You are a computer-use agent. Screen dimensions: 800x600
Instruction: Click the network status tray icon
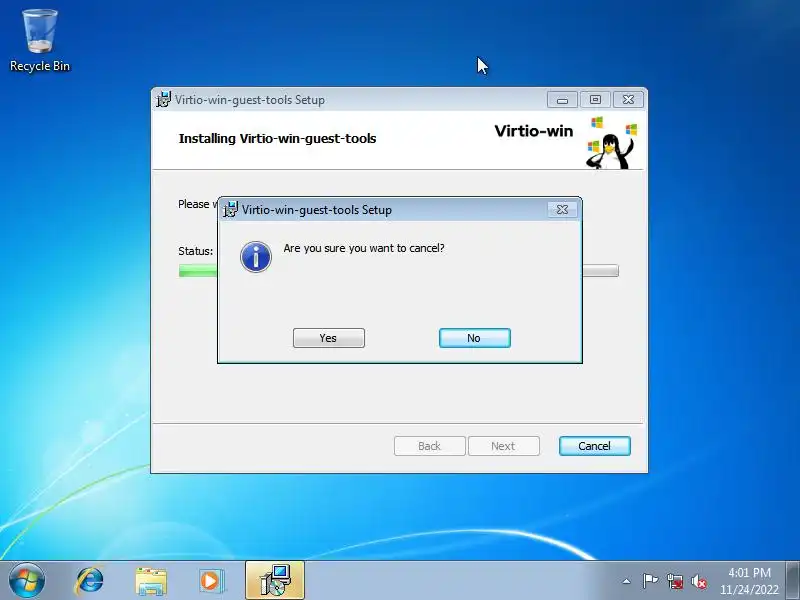tap(674, 581)
